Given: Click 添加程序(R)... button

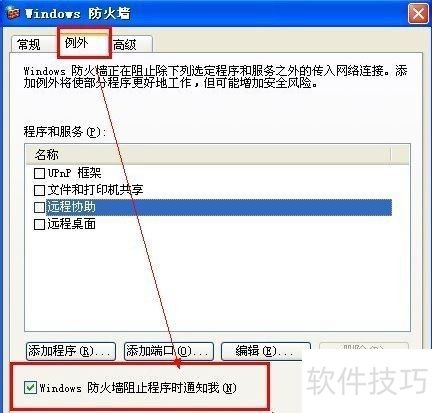Looking at the screenshot, I should click(71, 351).
